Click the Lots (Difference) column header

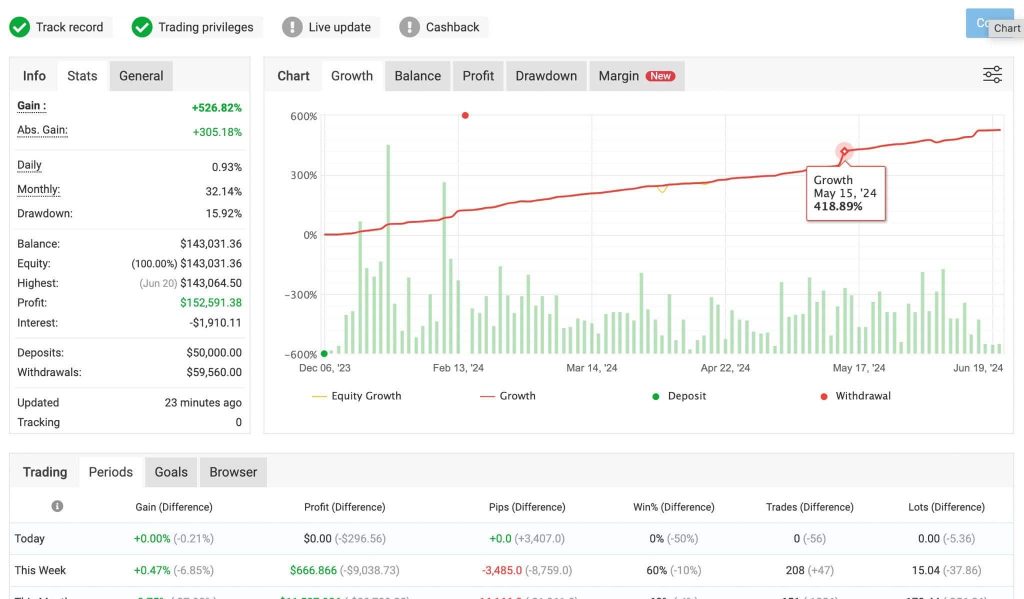pyautogui.click(x=946, y=507)
